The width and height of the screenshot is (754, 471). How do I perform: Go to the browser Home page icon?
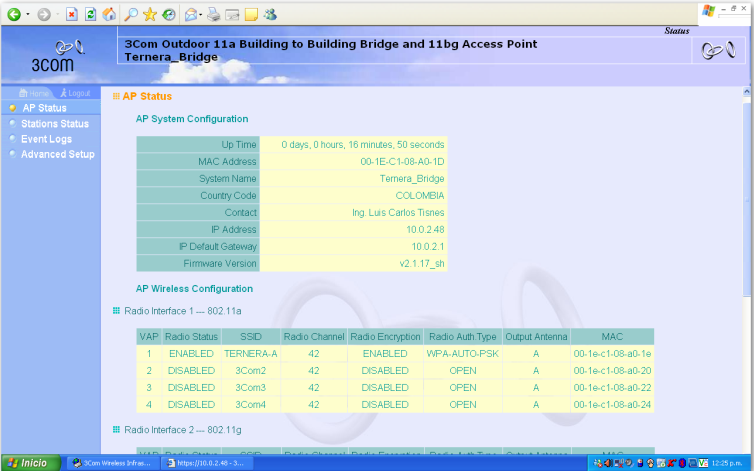coord(108,15)
